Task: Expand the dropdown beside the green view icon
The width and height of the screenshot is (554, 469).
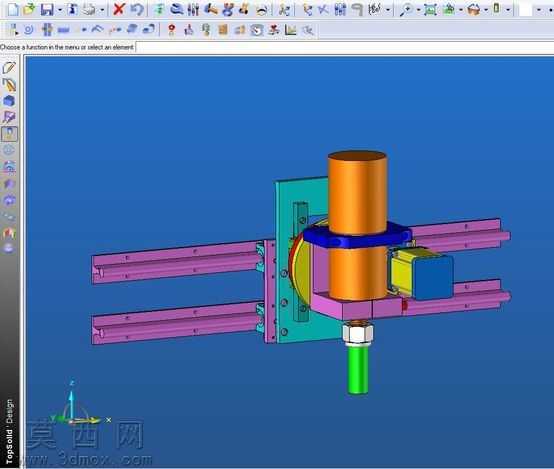Action: tap(461, 10)
